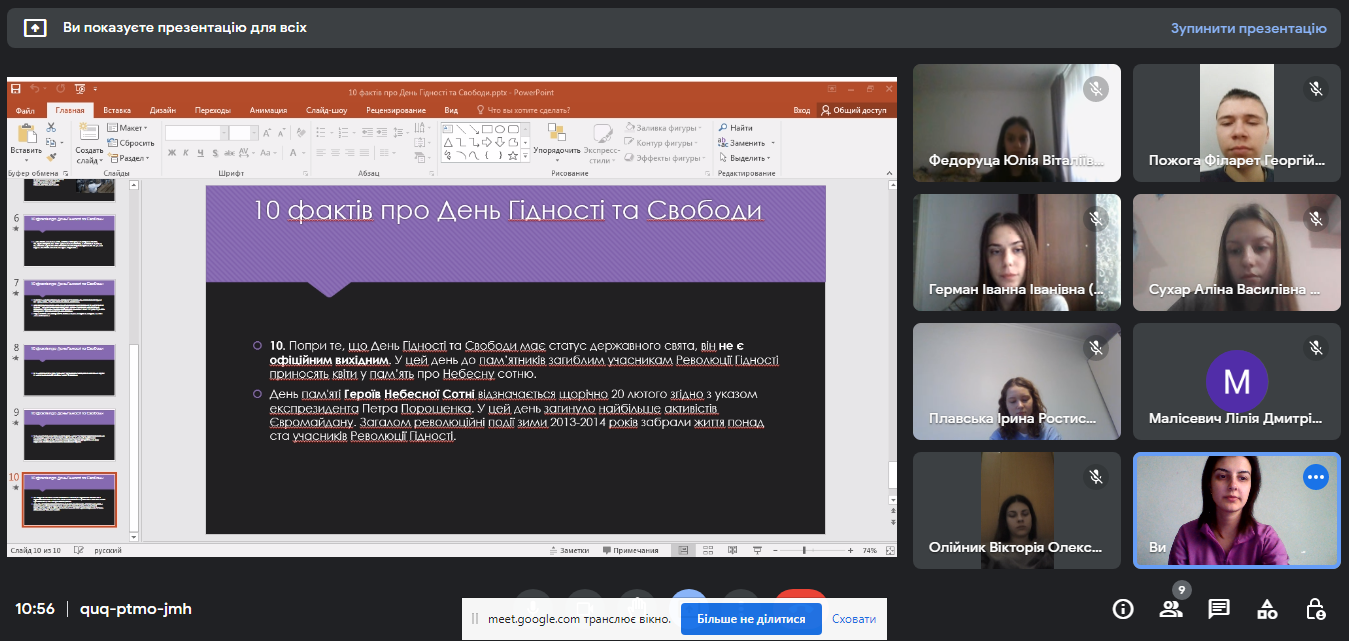Screen dimensions: 1349x641
Task: Switch to the Вставка ribbon tab
Action: tap(117, 110)
